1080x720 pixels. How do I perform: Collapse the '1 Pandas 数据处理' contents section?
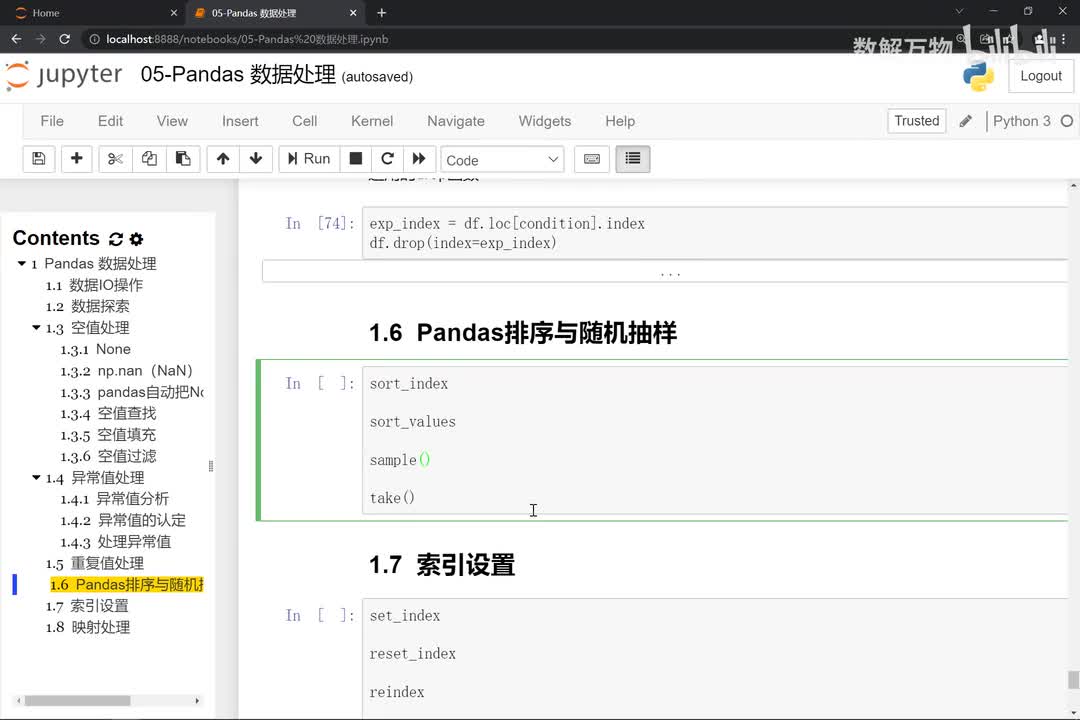pyautogui.click(x=21, y=264)
